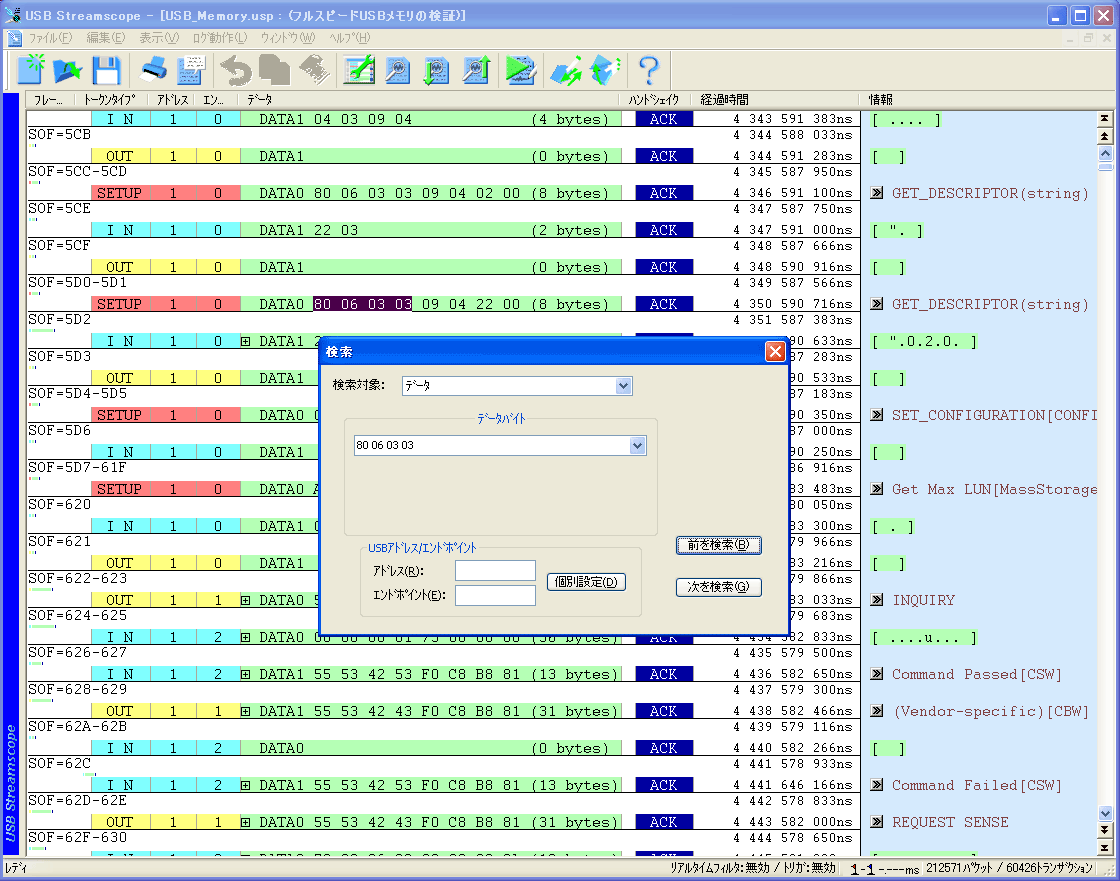Close the 検索 dialog
The image size is (1120, 881).
(774, 352)
